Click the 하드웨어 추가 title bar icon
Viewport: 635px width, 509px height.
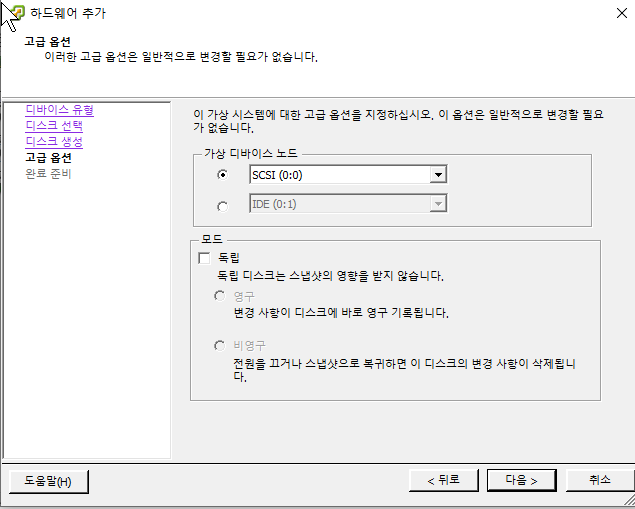(x=17, y=13)
